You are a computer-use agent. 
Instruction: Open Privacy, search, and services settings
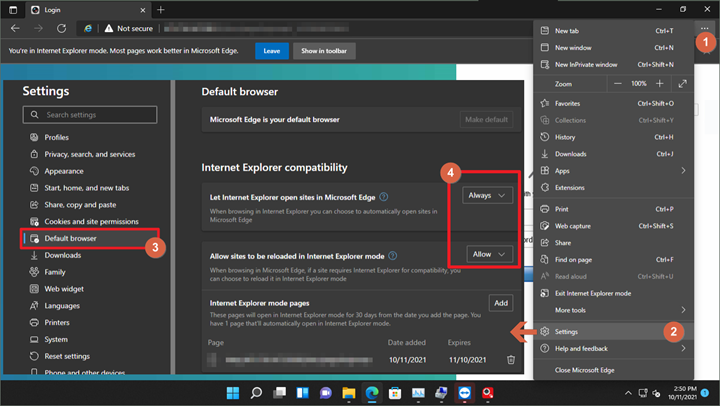91,154
